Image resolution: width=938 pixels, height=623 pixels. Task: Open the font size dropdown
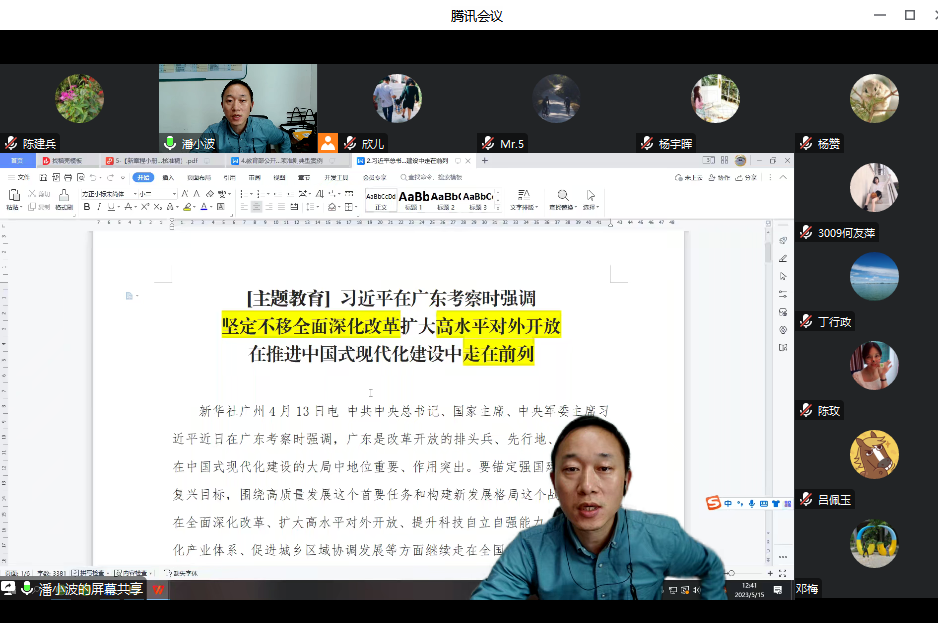(158, 194)
